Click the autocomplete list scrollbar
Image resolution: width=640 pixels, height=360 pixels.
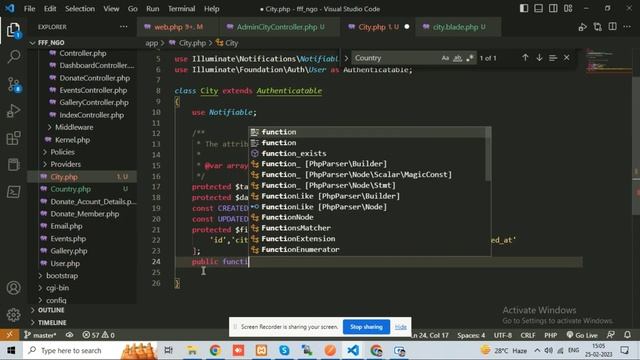click(488, 153)
